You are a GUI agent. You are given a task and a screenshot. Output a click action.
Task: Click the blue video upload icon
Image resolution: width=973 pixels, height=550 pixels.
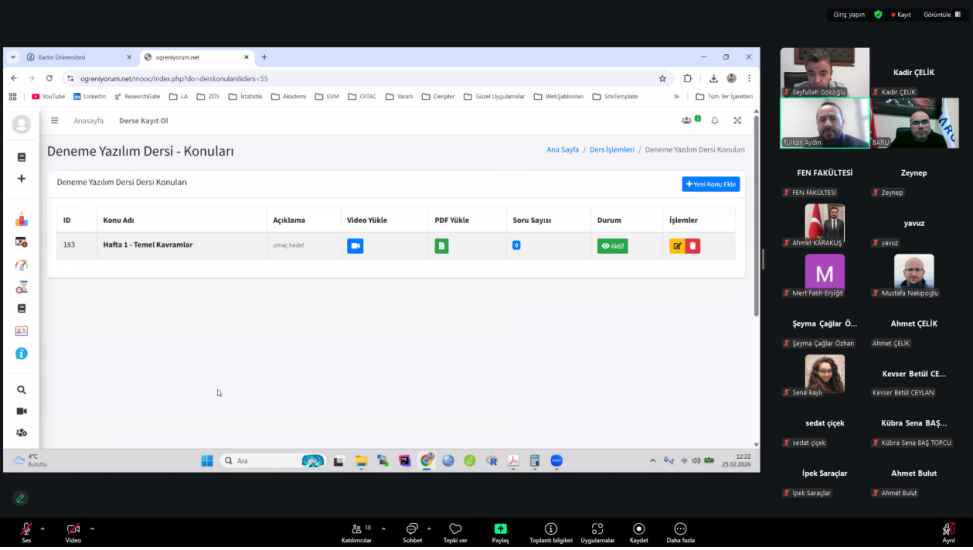click(355, 246)
